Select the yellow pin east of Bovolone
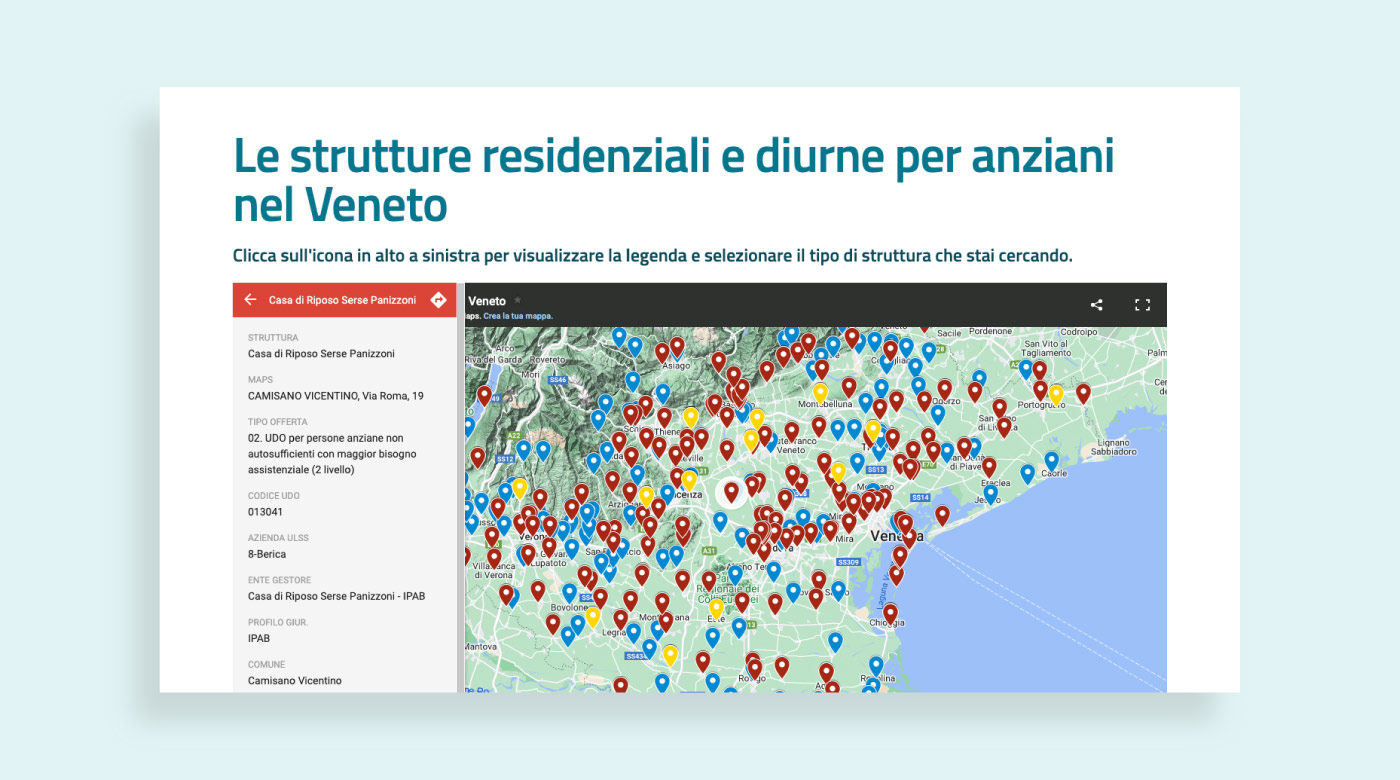This screenshot has height=780, width=1400. 592,617
